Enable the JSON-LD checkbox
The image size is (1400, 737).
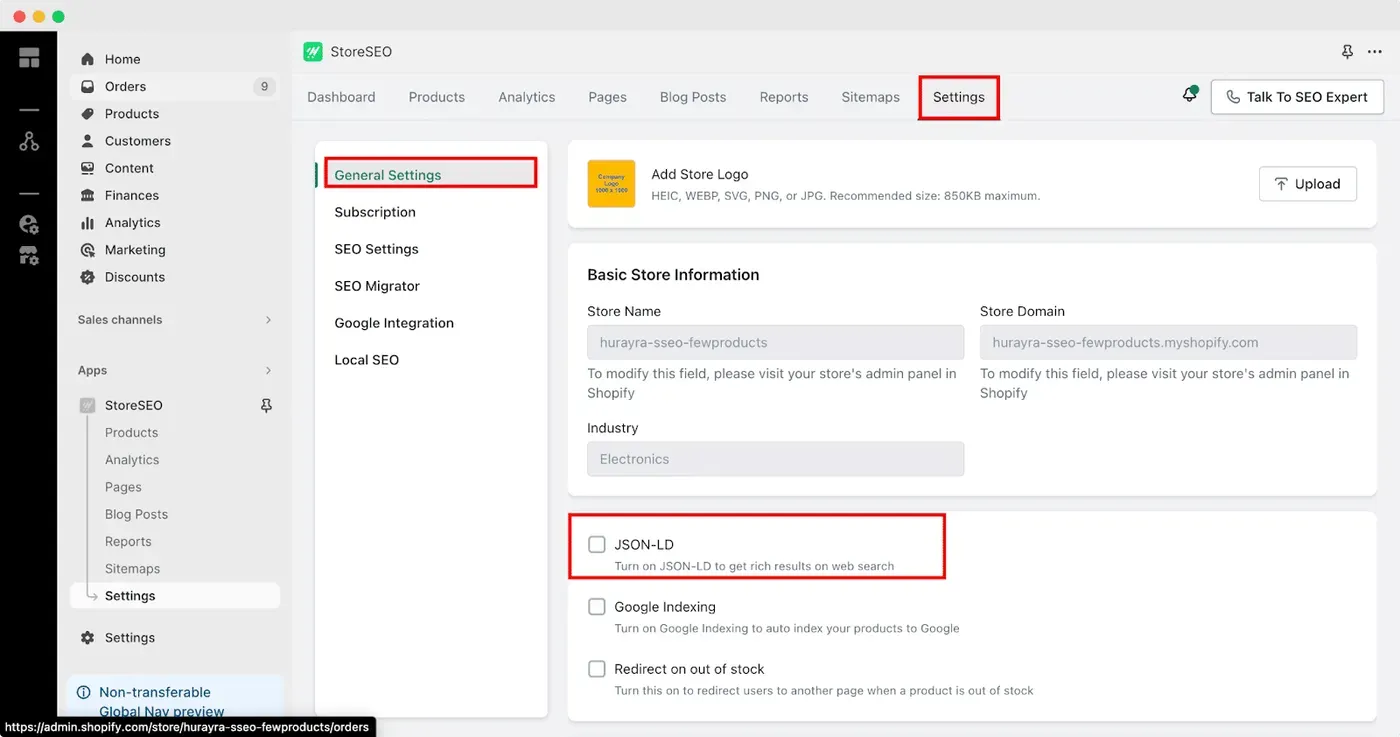click(x=597, y=545)
